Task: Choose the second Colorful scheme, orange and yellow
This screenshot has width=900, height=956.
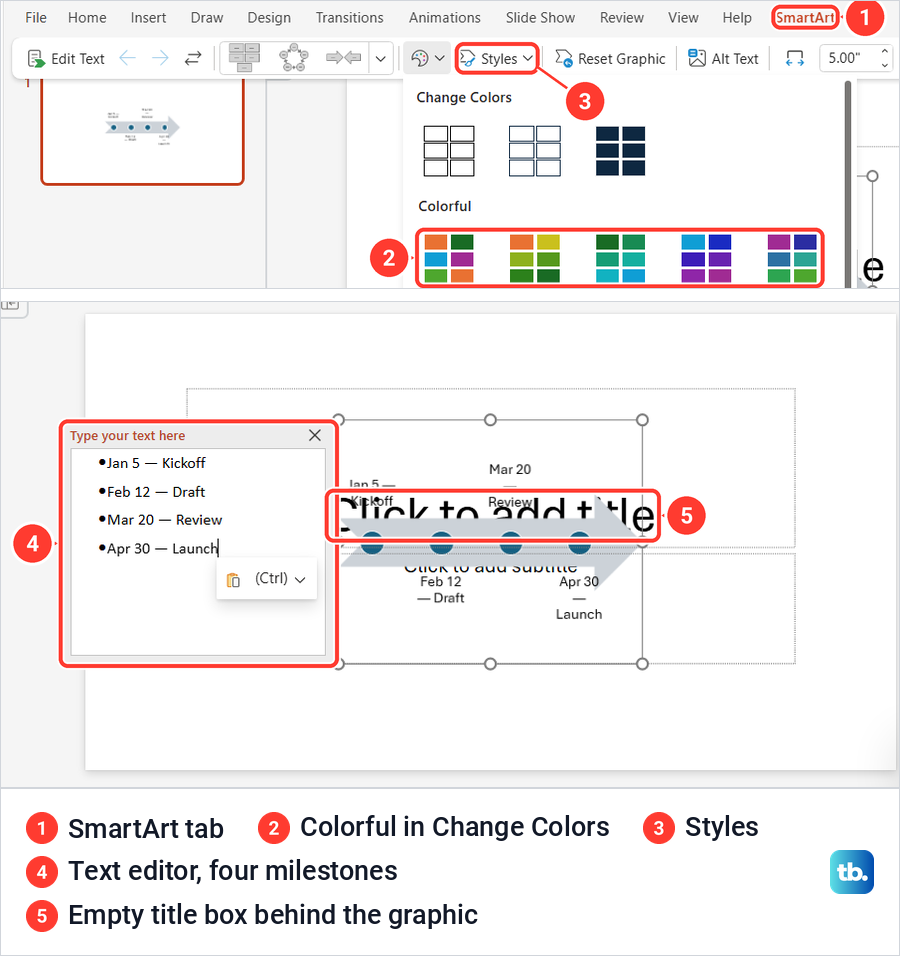Action: point(535,258)
